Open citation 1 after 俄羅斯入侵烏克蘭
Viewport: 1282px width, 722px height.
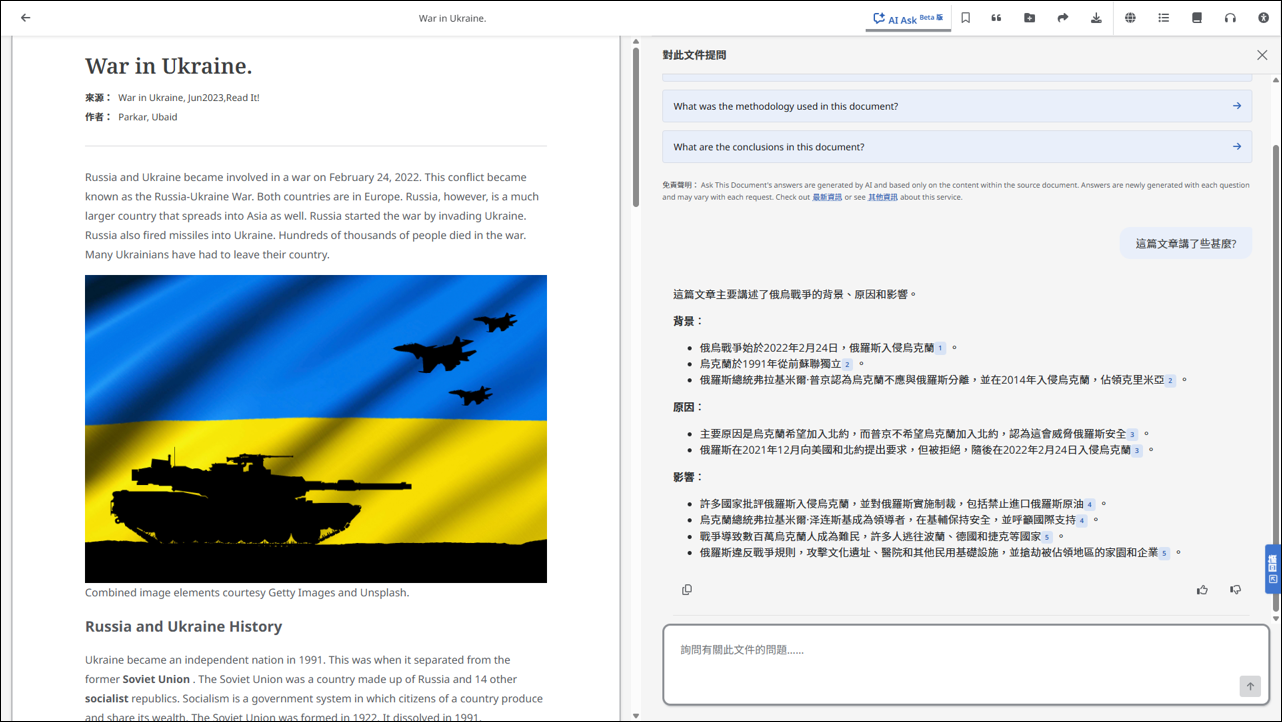point(940,348)
